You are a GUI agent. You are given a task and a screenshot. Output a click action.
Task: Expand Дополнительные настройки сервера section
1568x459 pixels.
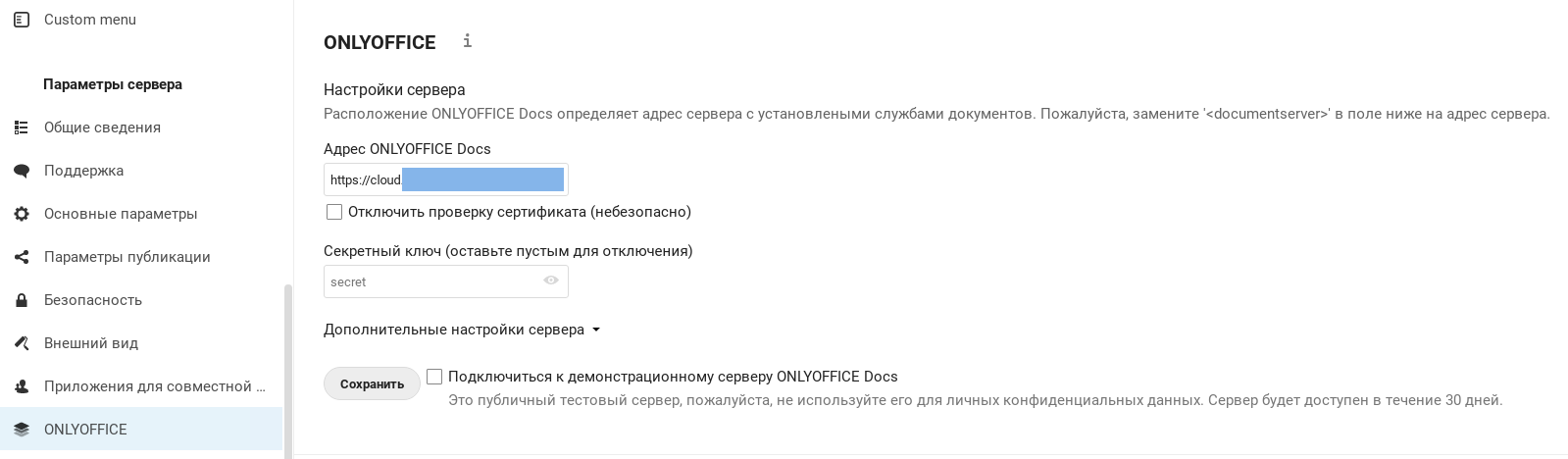(462, 330)
